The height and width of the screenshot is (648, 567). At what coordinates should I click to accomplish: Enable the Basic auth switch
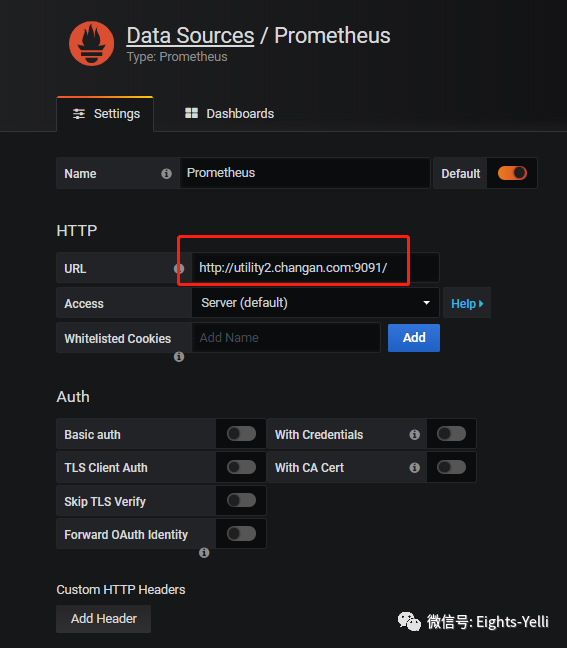(241, 434)
